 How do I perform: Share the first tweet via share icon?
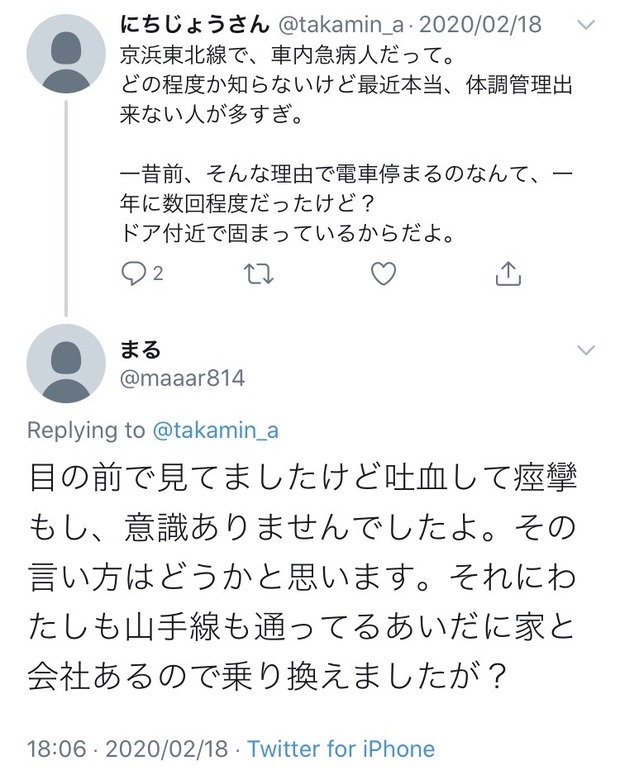508,273
